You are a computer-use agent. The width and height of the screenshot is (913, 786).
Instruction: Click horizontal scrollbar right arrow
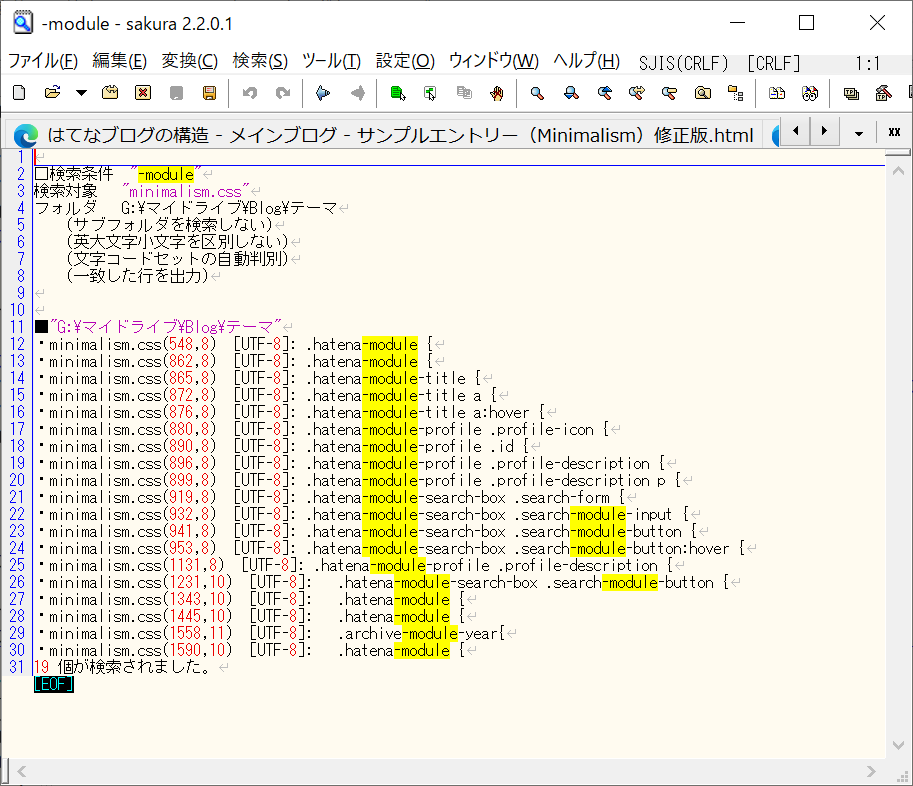click(x=871, y=772)
